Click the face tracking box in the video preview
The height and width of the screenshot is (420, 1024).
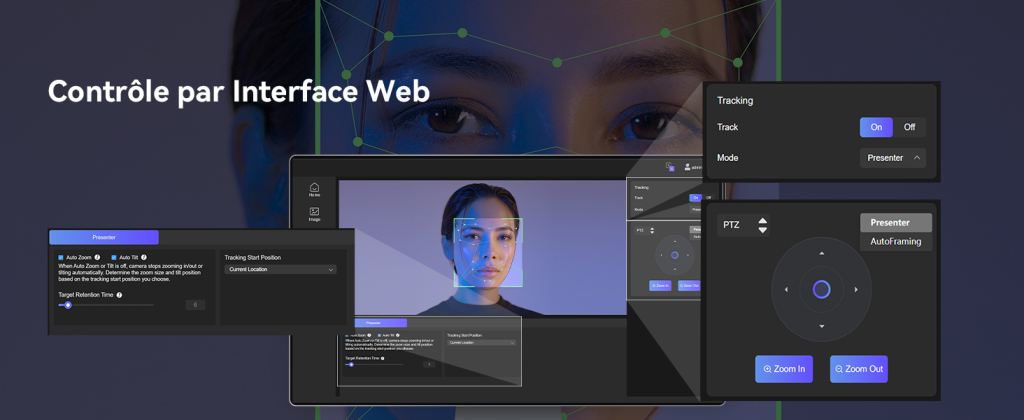pyautogui.click(x=488, y=253)
